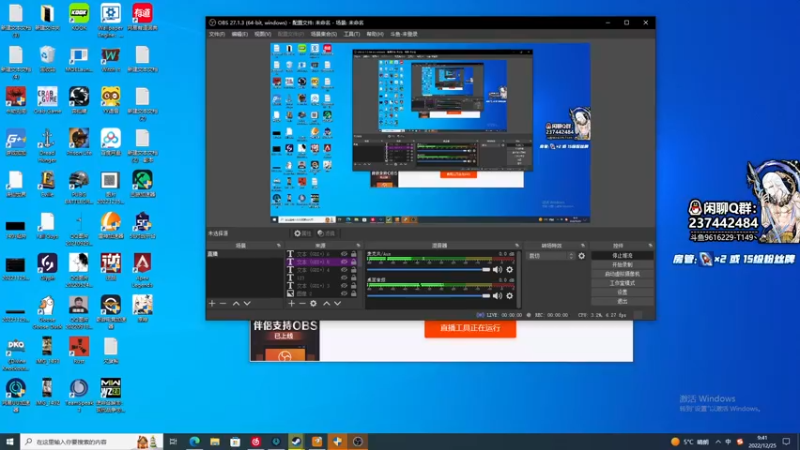Move the scene down with the down arrow
Viewport: 800px width, 450px height.
[x=247, y=304]
